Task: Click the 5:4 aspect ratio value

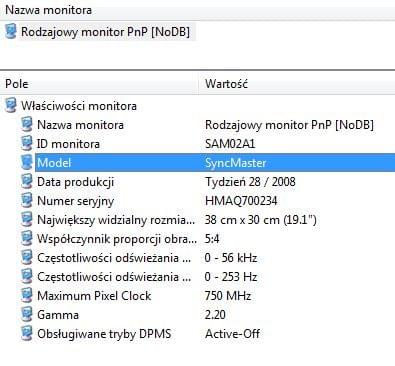Action: pos(212,239)
